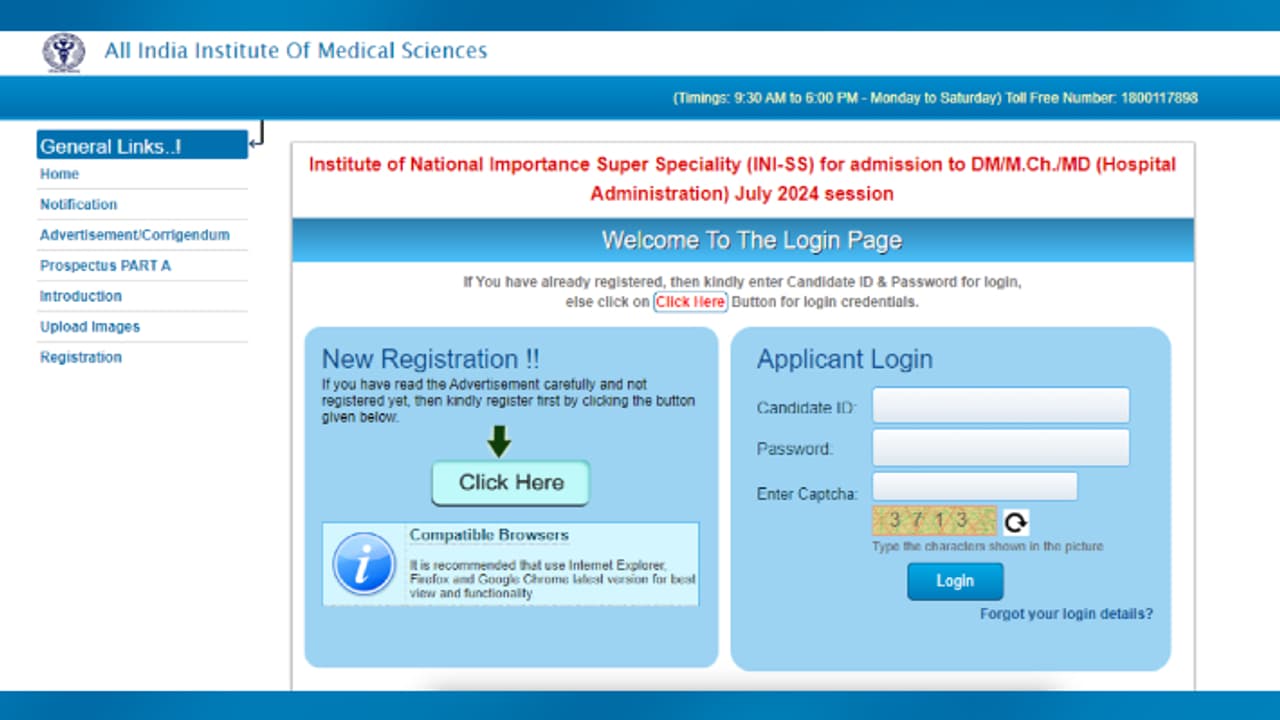The width and height of the screenshot is (1280, 720).
Task: Refresh the captcha image
Action: click(1015, 522)
